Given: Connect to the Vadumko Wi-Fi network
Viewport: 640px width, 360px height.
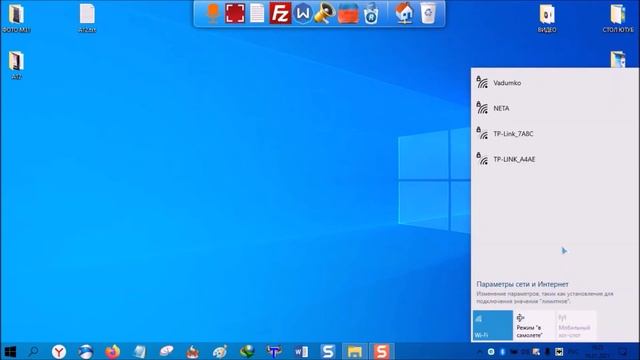Looking at the screenshot, I should [x=555, y=83].
